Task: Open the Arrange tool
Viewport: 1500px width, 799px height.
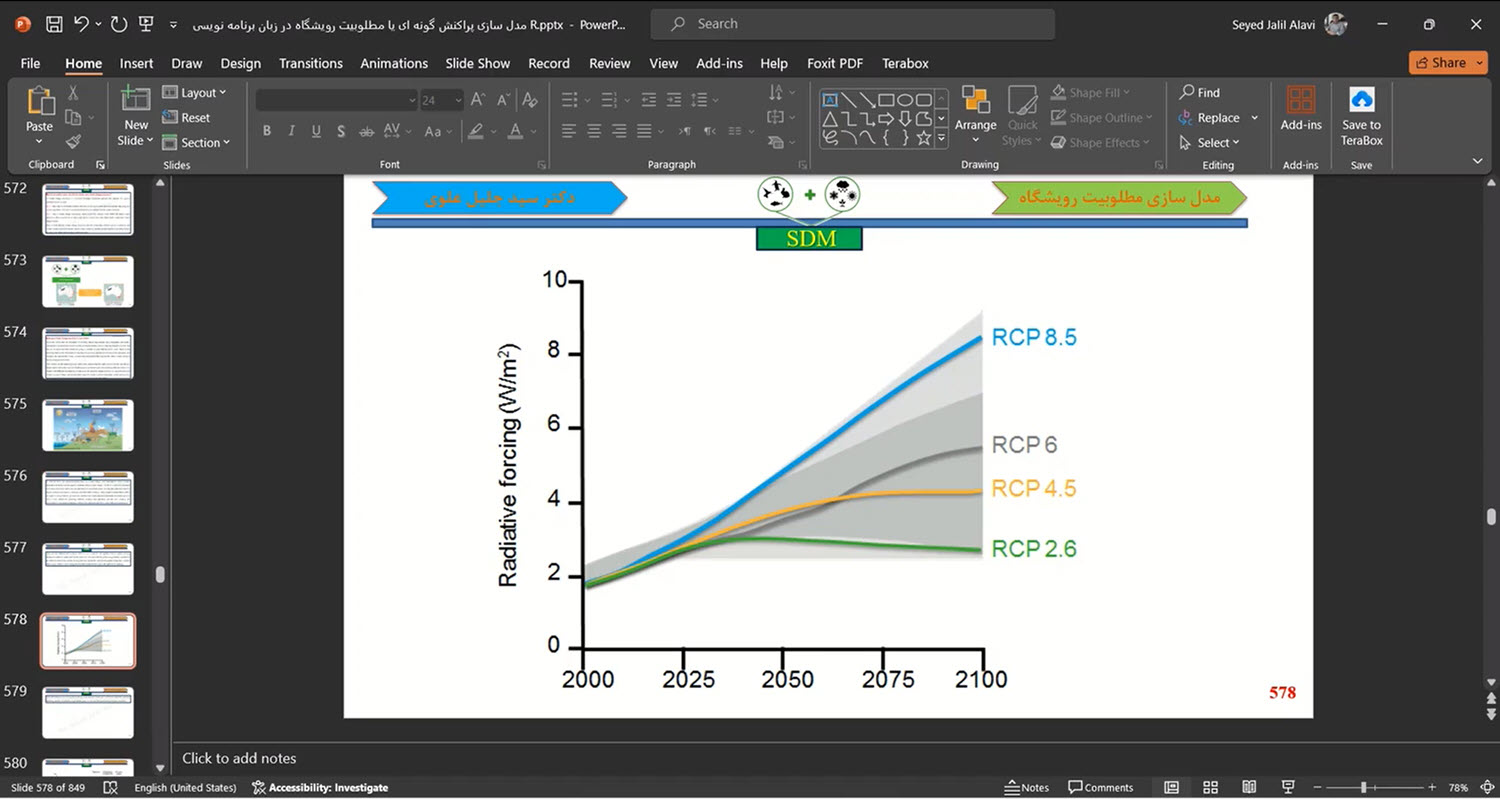Action: [x=975, y=109]
